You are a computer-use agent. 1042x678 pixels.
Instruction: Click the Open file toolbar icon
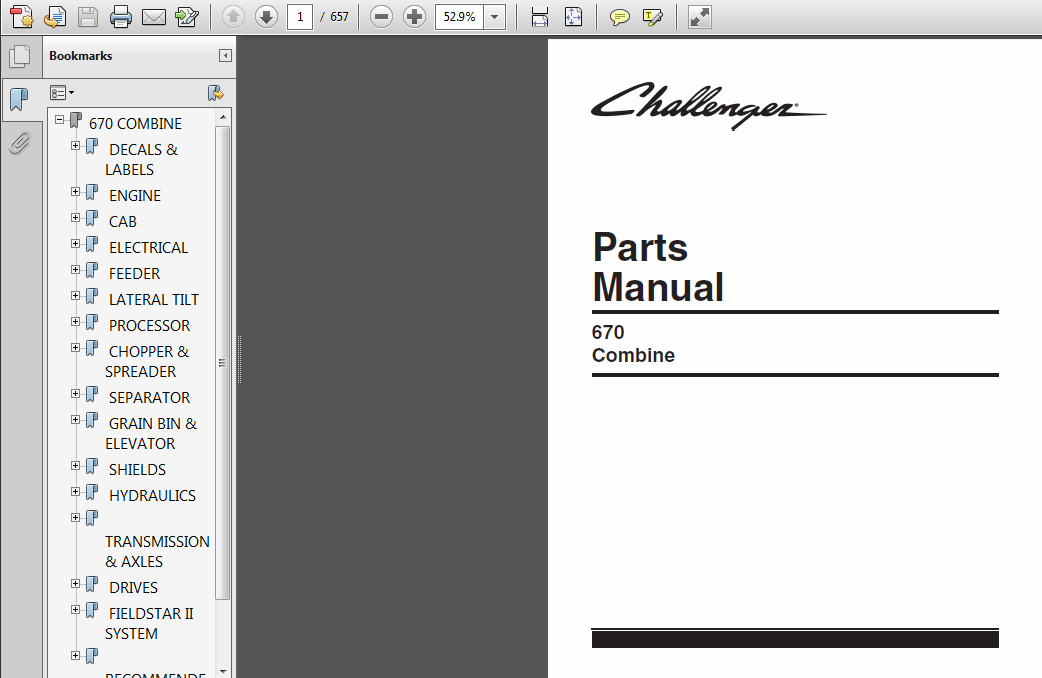click(x=54, y=17)
